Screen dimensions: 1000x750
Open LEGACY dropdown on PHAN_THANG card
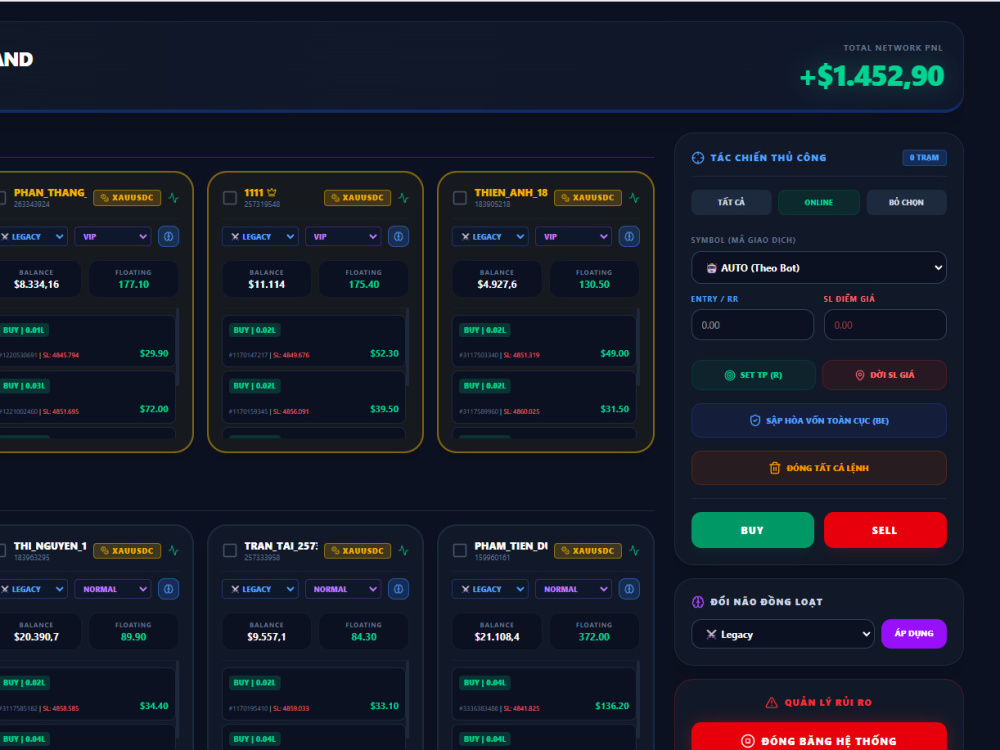coord(32,237)
